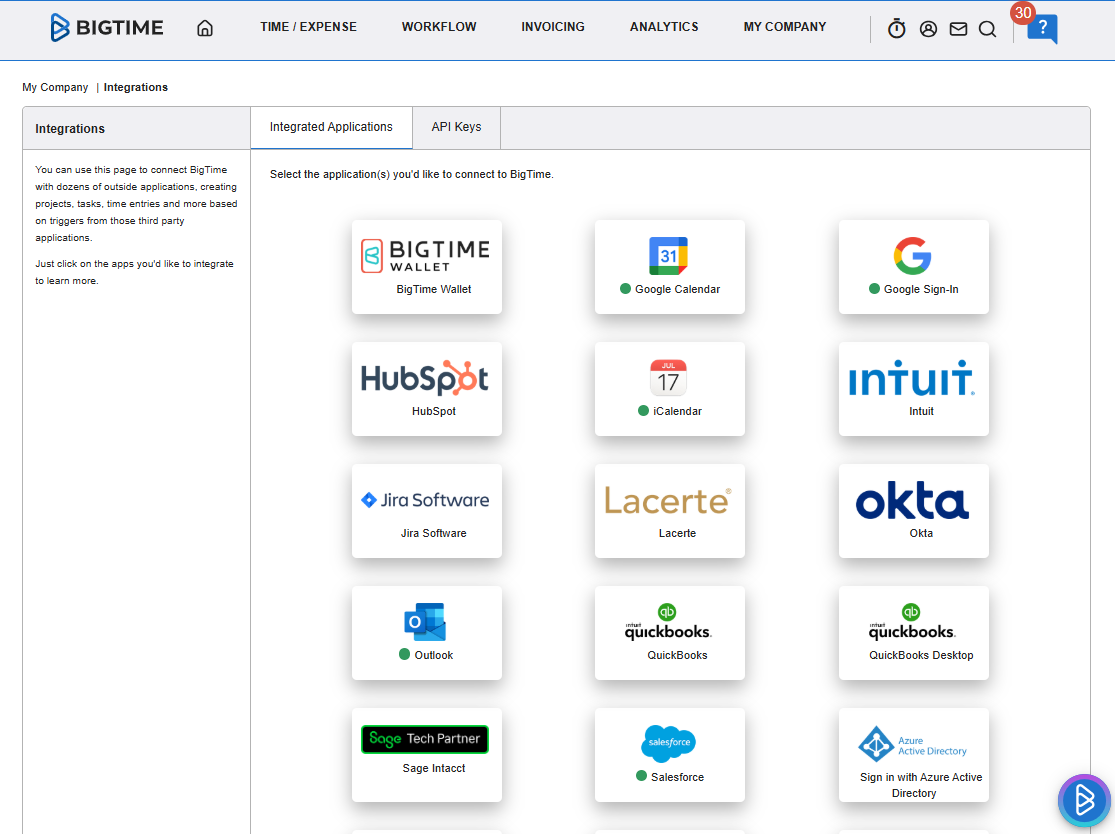Open the Salesforce cloud icon
The image size is (1115, 834).
[668, 743]
